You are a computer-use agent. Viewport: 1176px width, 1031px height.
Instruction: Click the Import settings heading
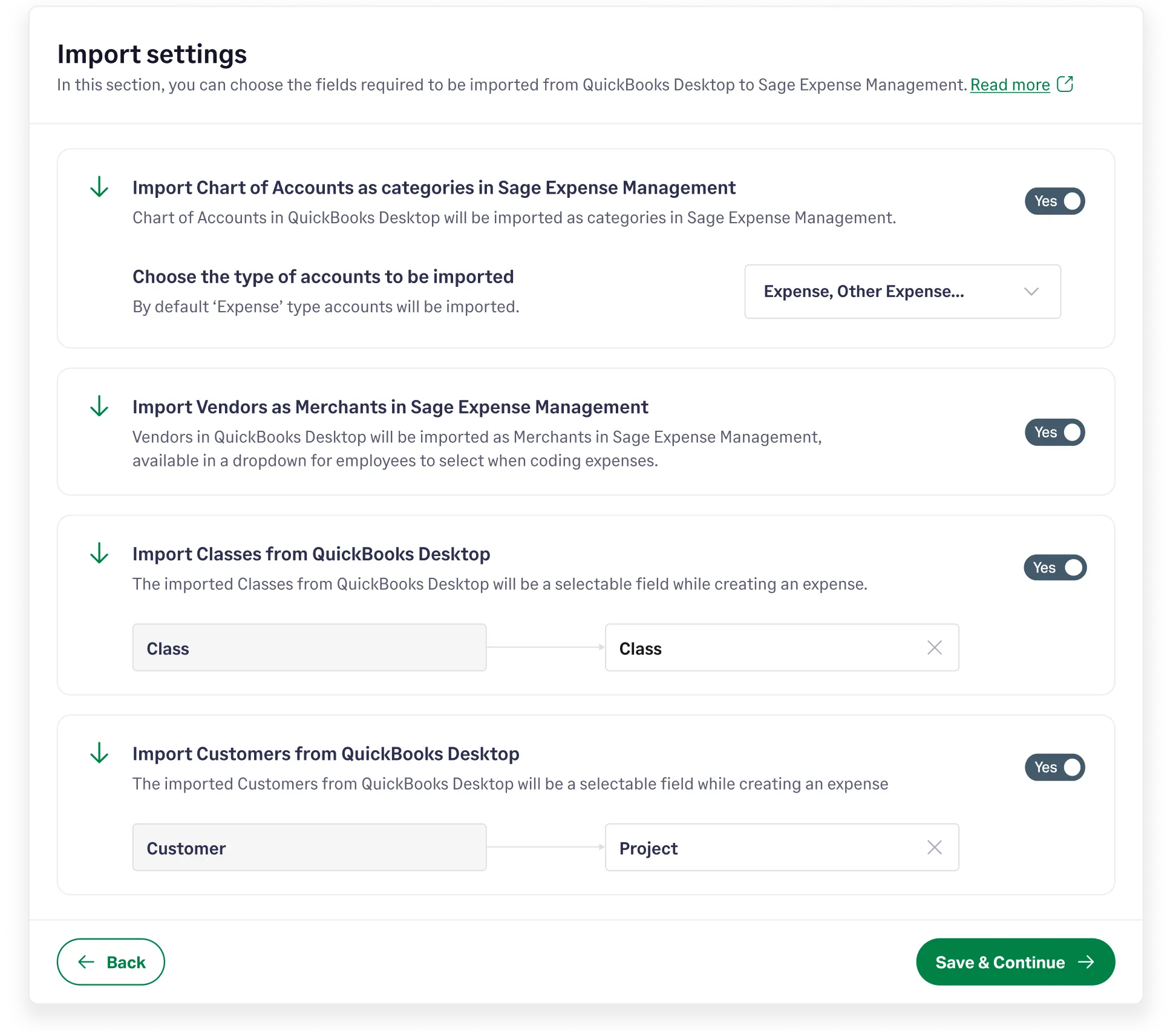(x=151, y=54)
